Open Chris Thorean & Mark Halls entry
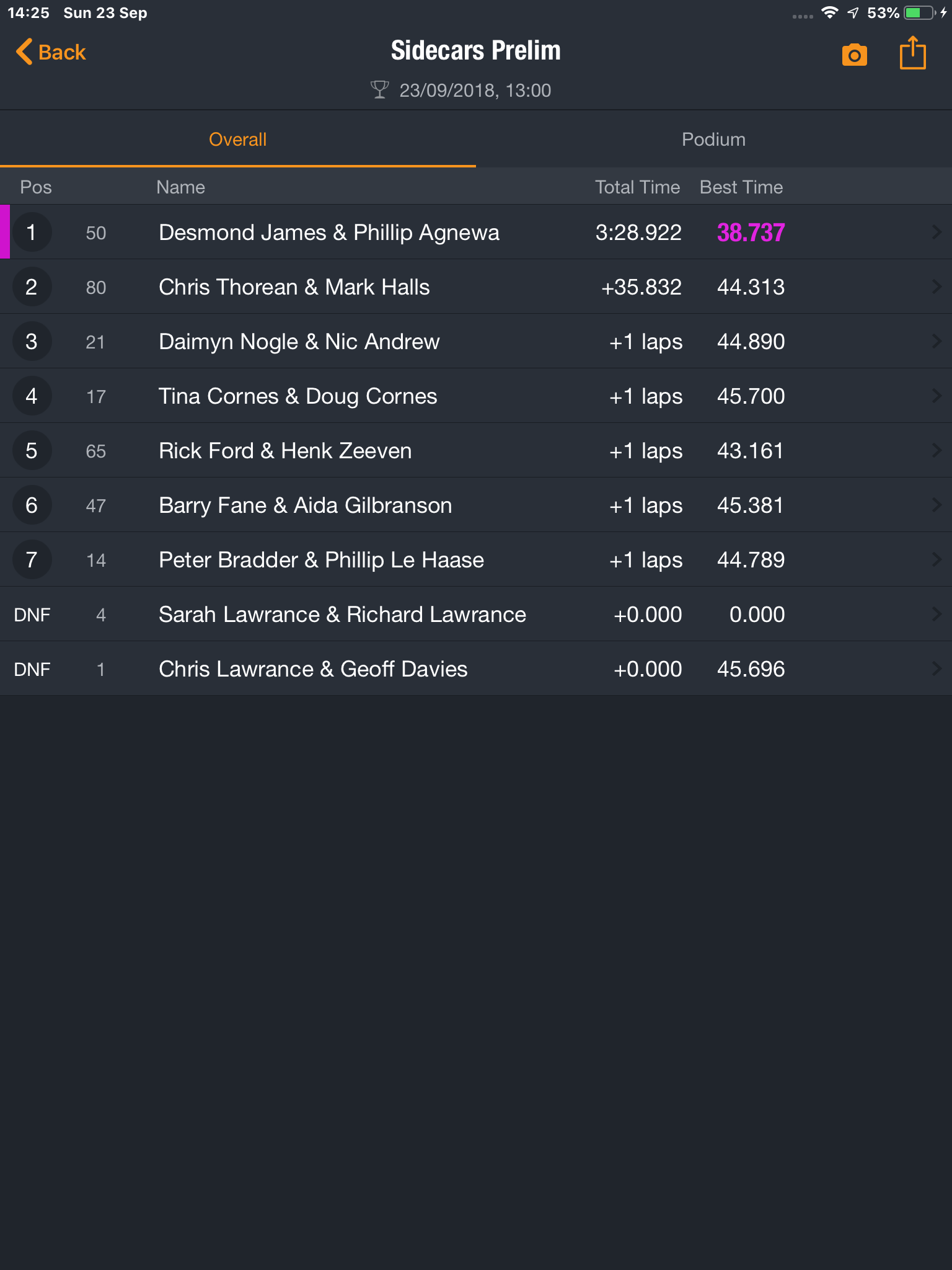The height and width of the screenshot is (1270, 952). 476,287
